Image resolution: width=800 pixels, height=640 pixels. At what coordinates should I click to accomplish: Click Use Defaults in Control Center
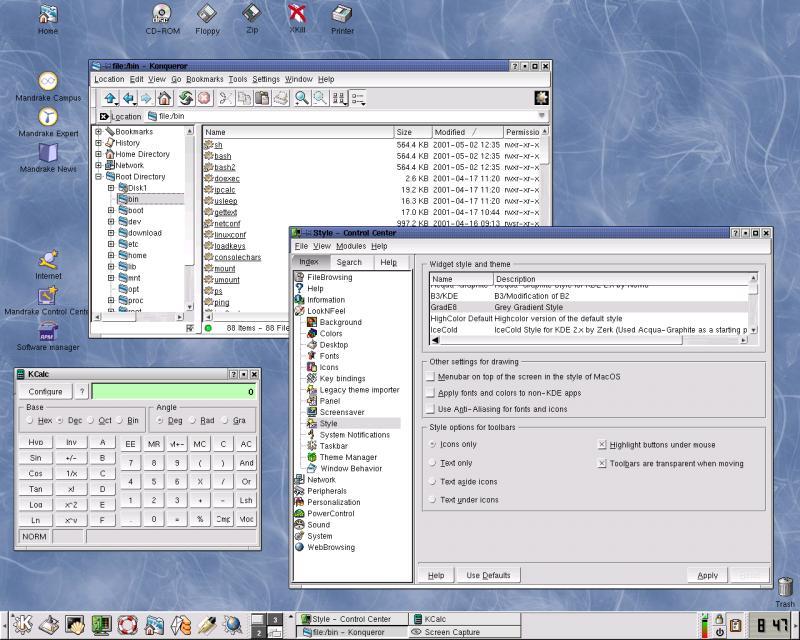488,575
